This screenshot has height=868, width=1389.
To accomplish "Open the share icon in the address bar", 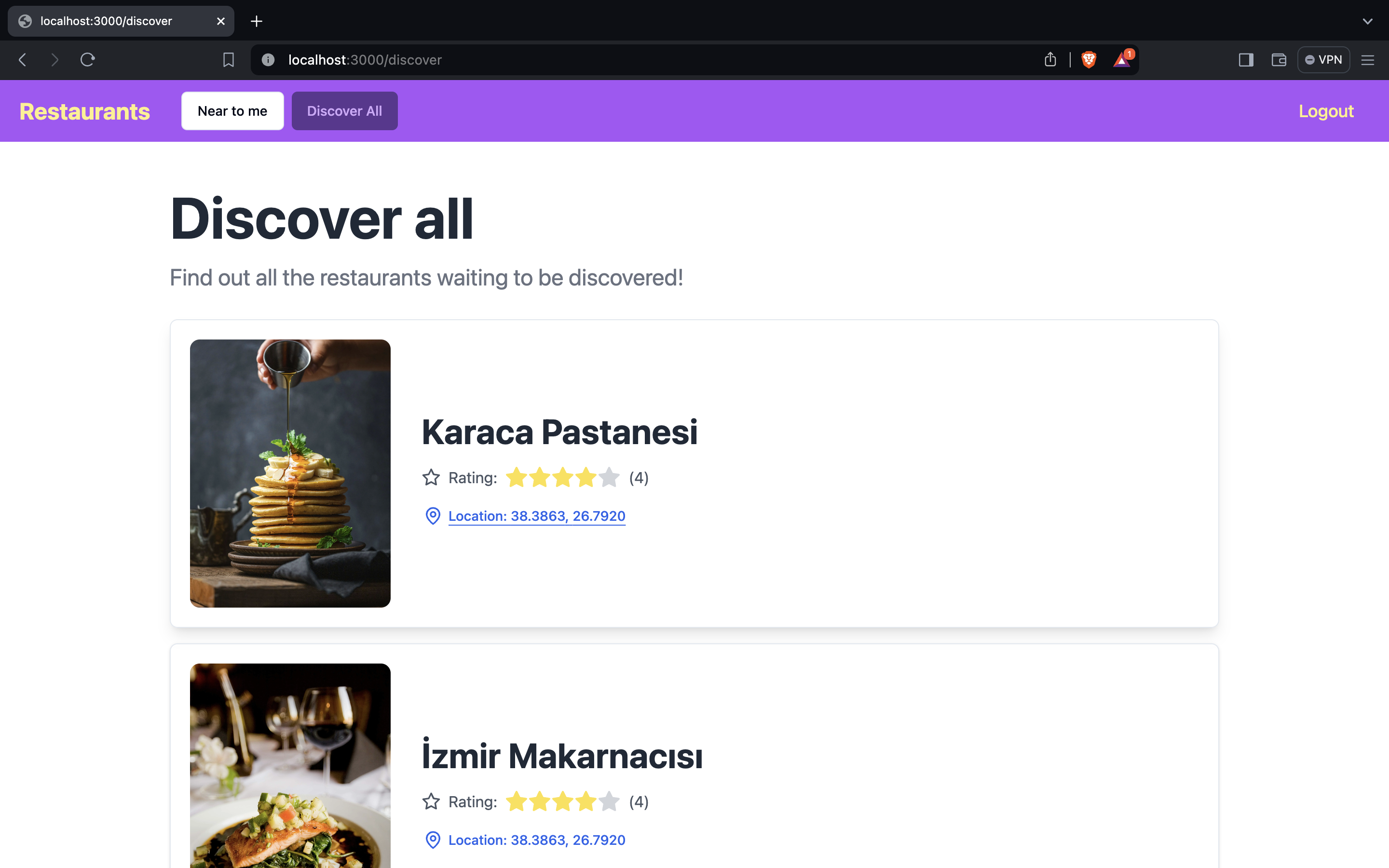I will 1050,60.
